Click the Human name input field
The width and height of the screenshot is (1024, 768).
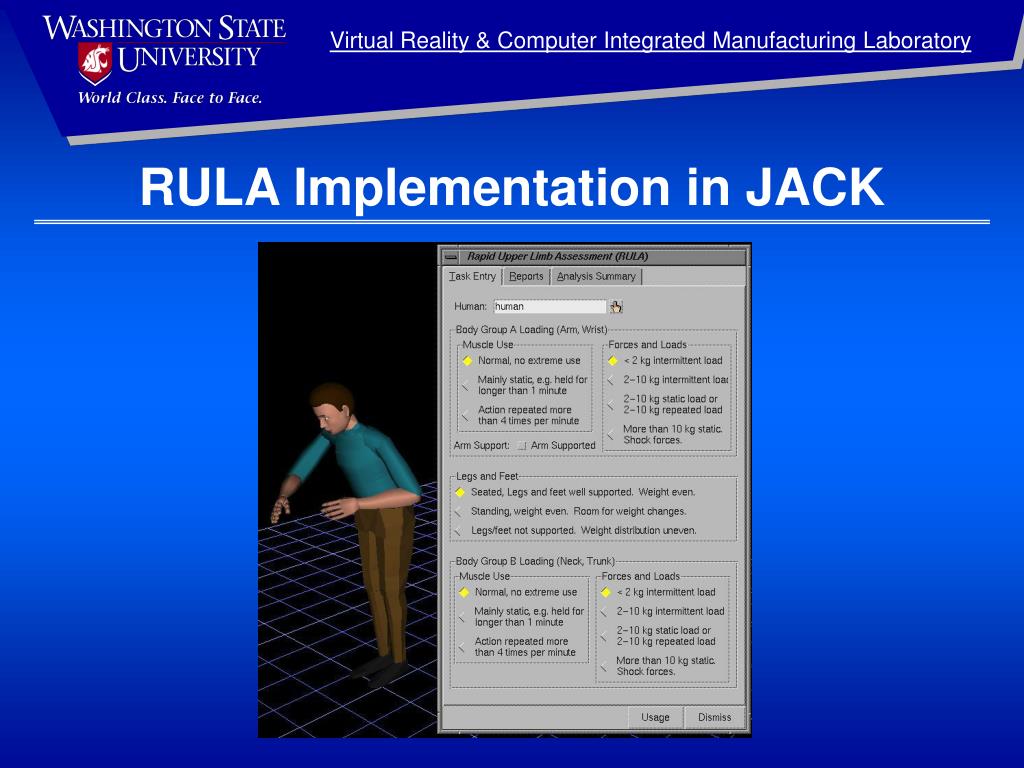[549, 306]
